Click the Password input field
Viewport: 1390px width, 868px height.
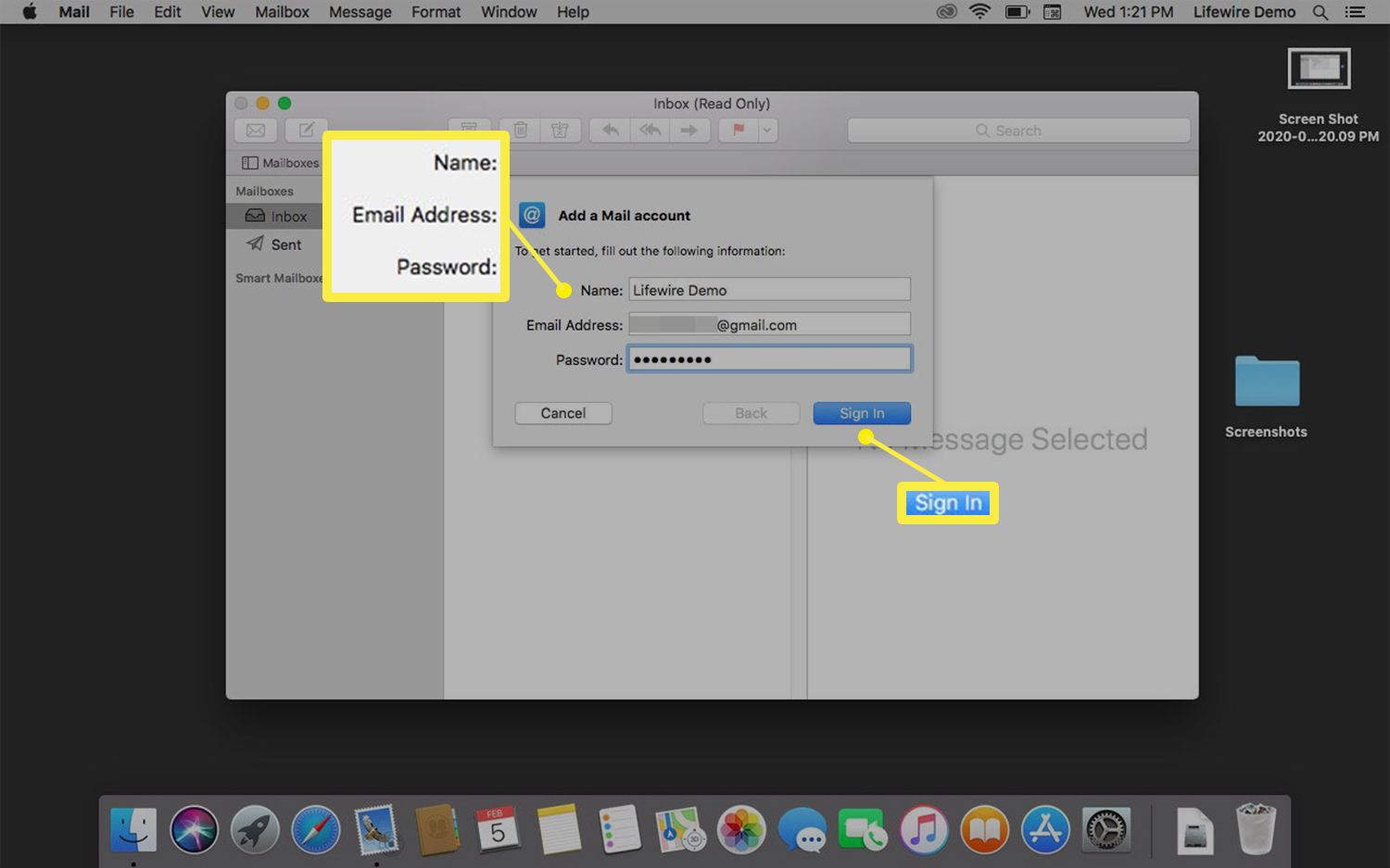(x=769, y=359)
